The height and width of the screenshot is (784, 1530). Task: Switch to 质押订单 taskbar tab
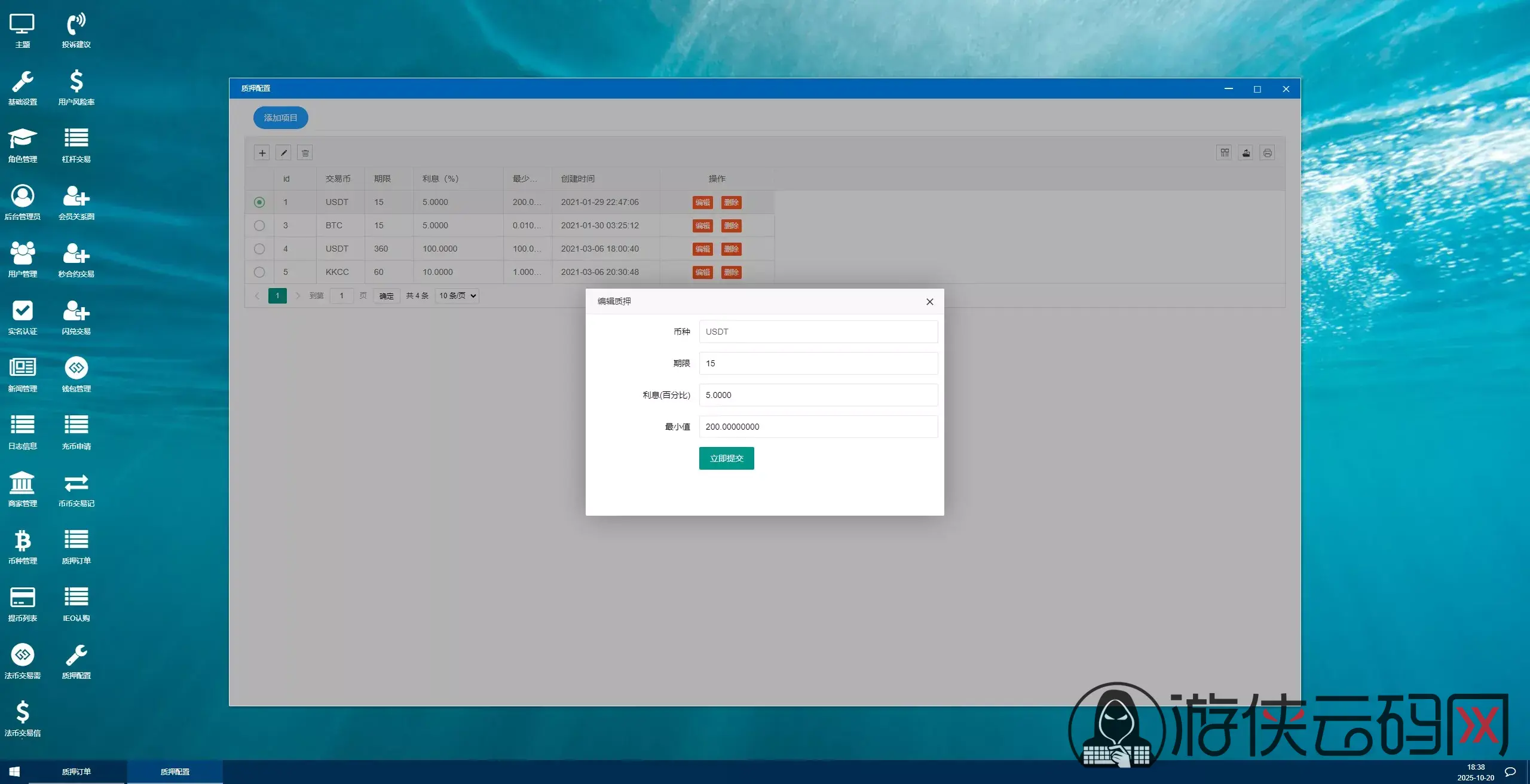coord(76,771)
